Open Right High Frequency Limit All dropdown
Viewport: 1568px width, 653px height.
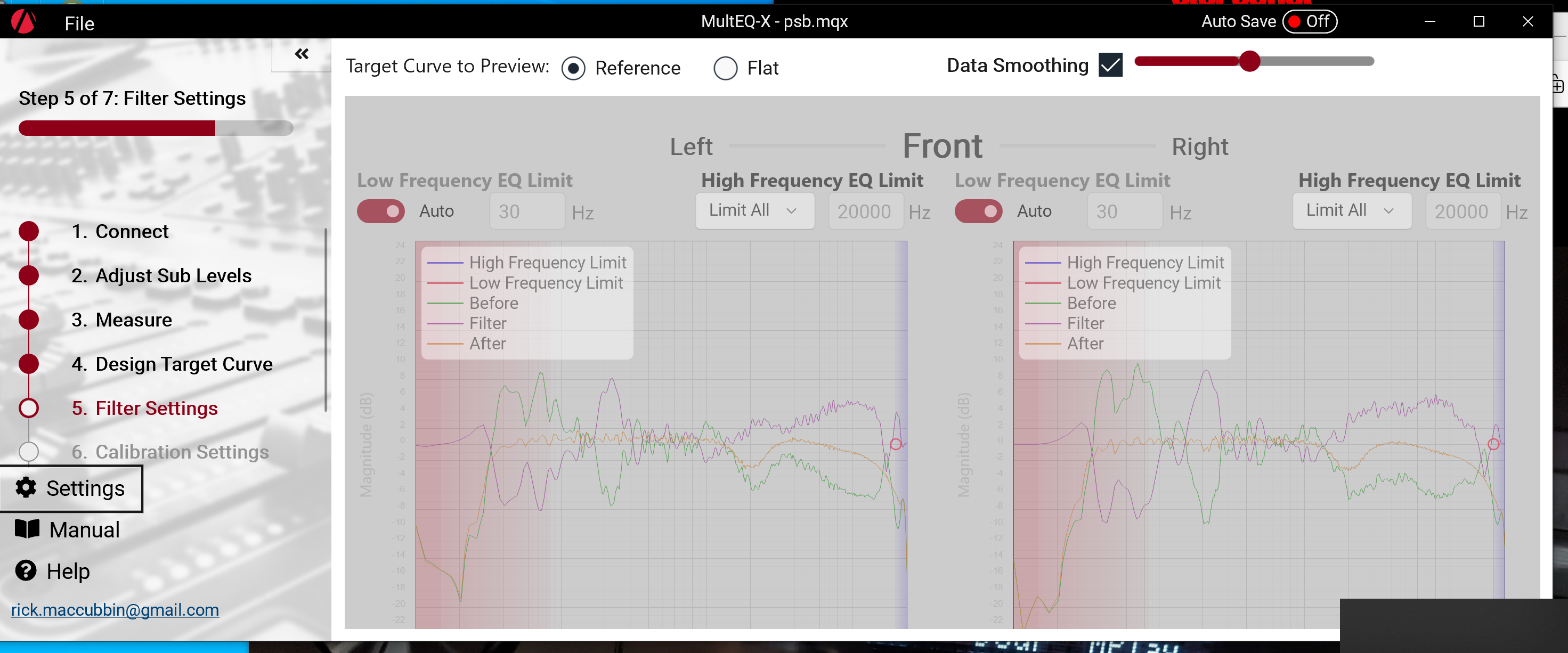click(1352, 210)
